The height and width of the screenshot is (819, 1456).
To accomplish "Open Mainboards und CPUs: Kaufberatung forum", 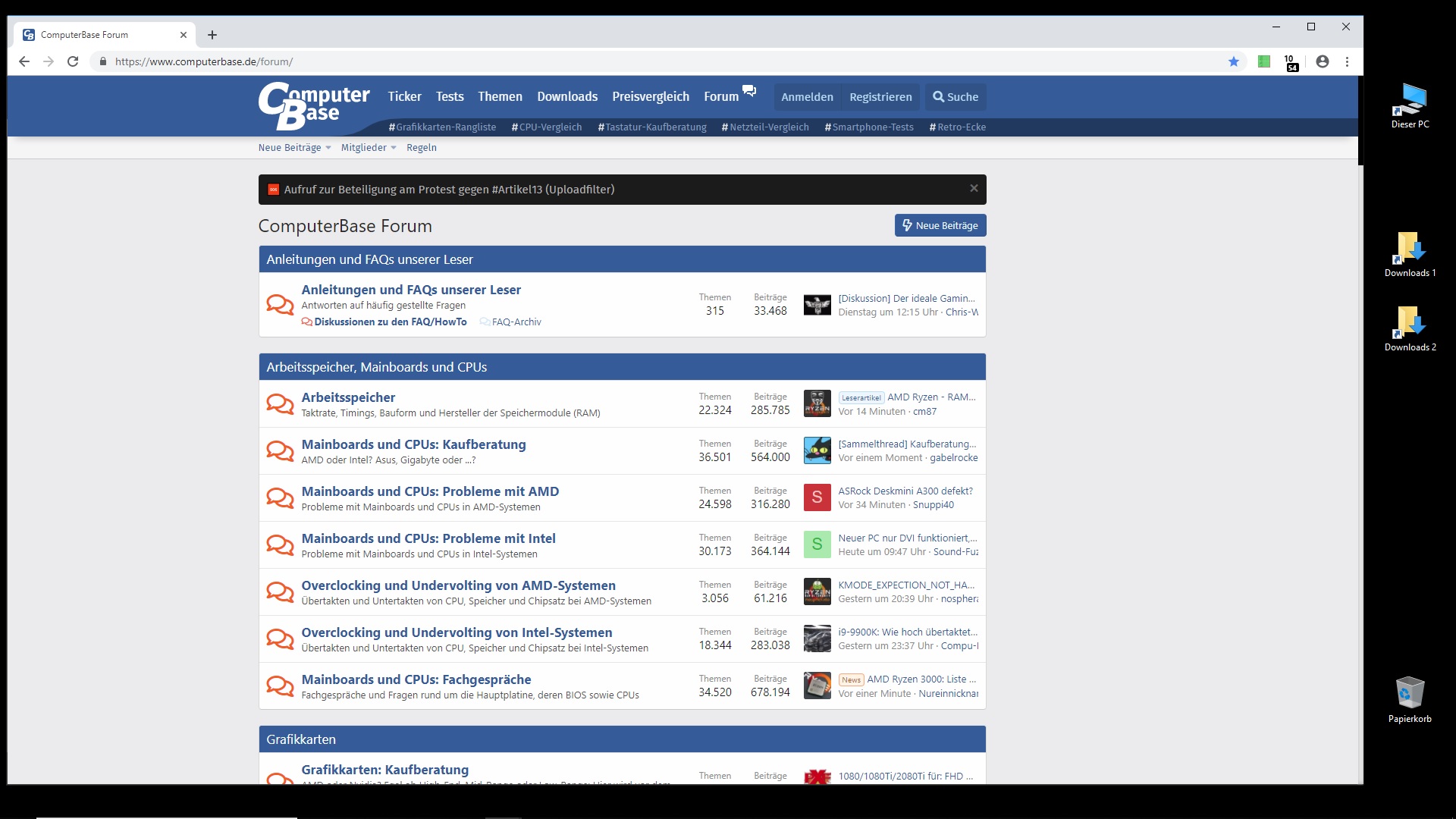I will [413, 444].
